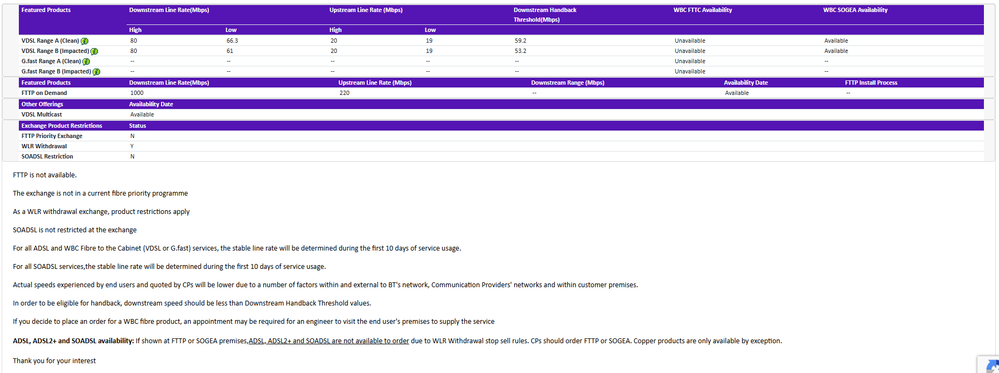This screenshot has height=373, width=999.
Task: Click the 'Downstream Range (Mbps)' column header
Action: pos(568,83)
